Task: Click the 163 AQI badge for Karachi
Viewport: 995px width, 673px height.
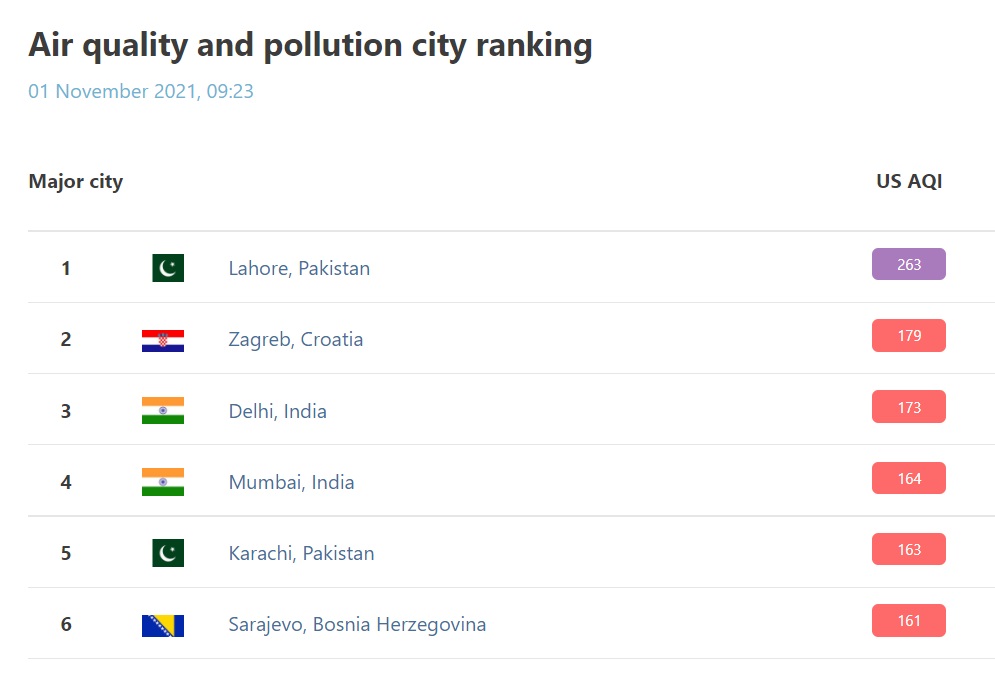Action: (x=908, y=549)
